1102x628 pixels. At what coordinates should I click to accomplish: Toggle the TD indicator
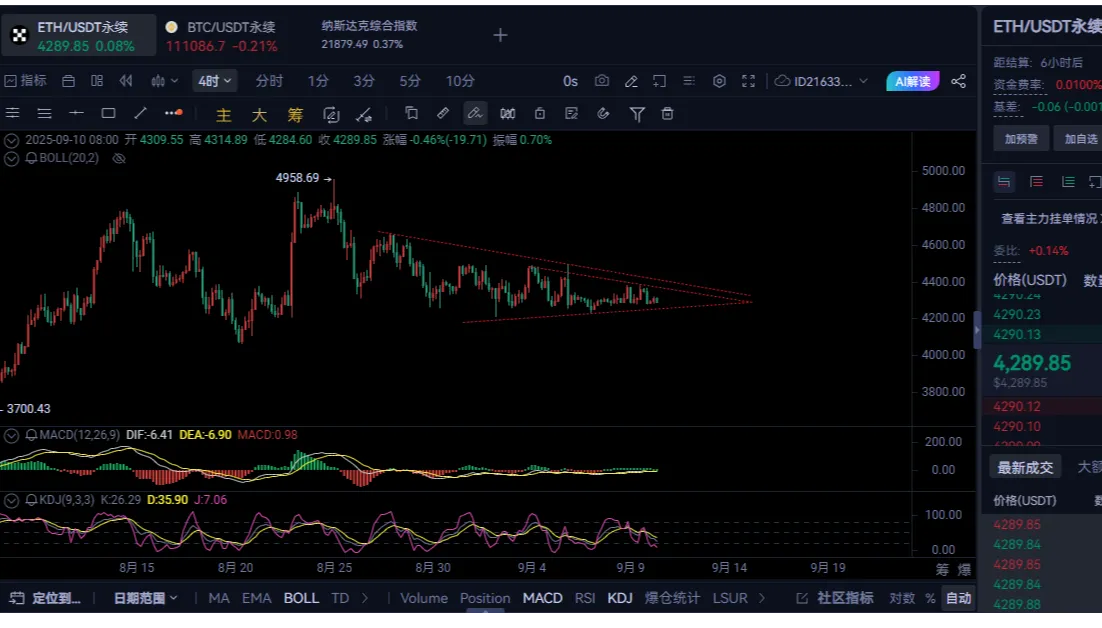pos(340,598)
